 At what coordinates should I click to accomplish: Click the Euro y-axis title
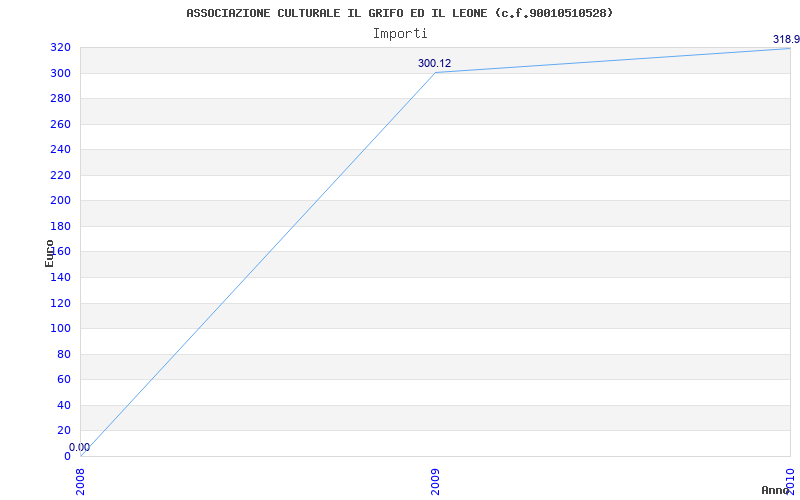(49, 253)
